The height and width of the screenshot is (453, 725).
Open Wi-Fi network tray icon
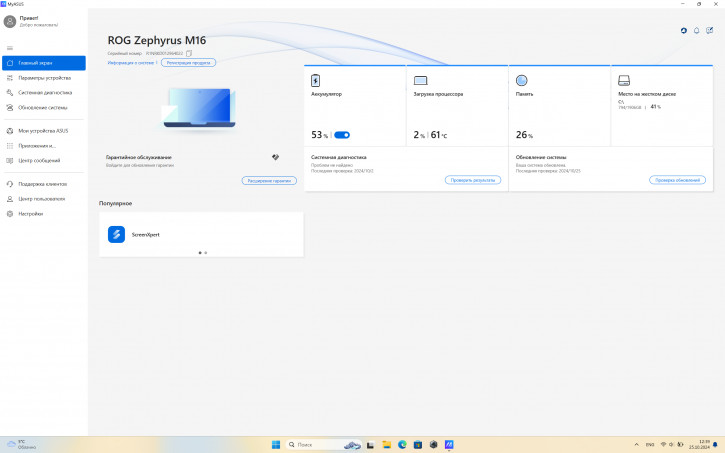coord(664,445)
